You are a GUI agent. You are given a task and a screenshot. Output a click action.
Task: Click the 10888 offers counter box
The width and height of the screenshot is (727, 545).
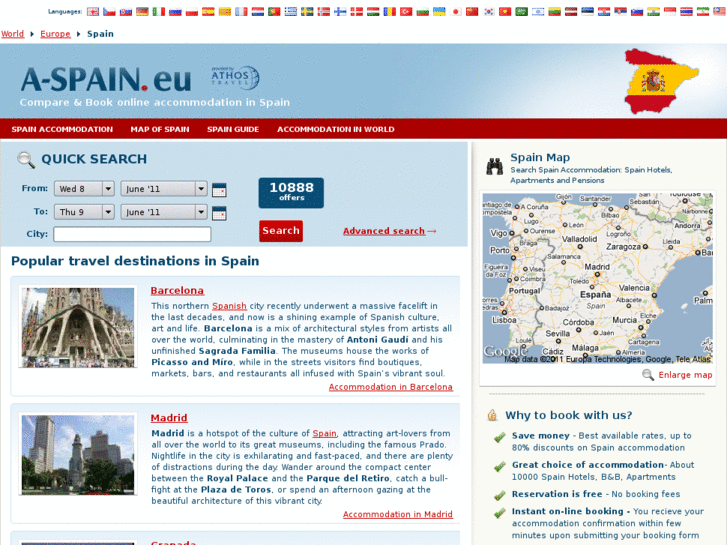291,193
